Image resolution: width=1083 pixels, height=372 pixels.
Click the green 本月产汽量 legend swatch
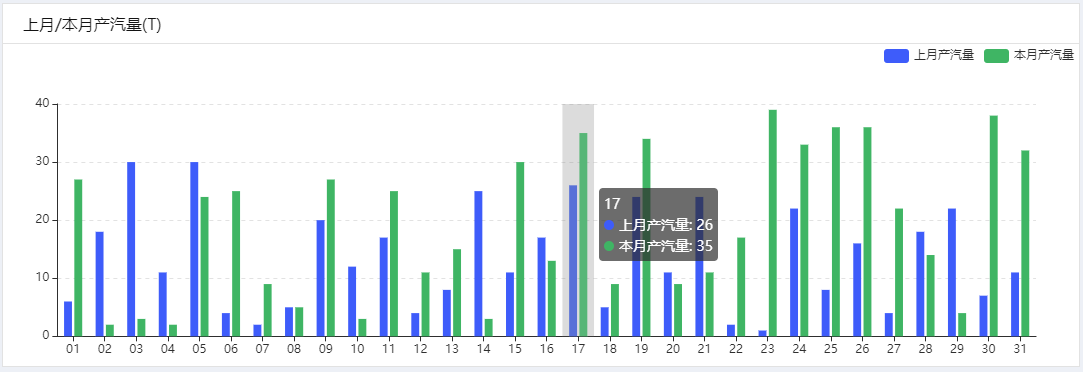click(x=996, y=56)
